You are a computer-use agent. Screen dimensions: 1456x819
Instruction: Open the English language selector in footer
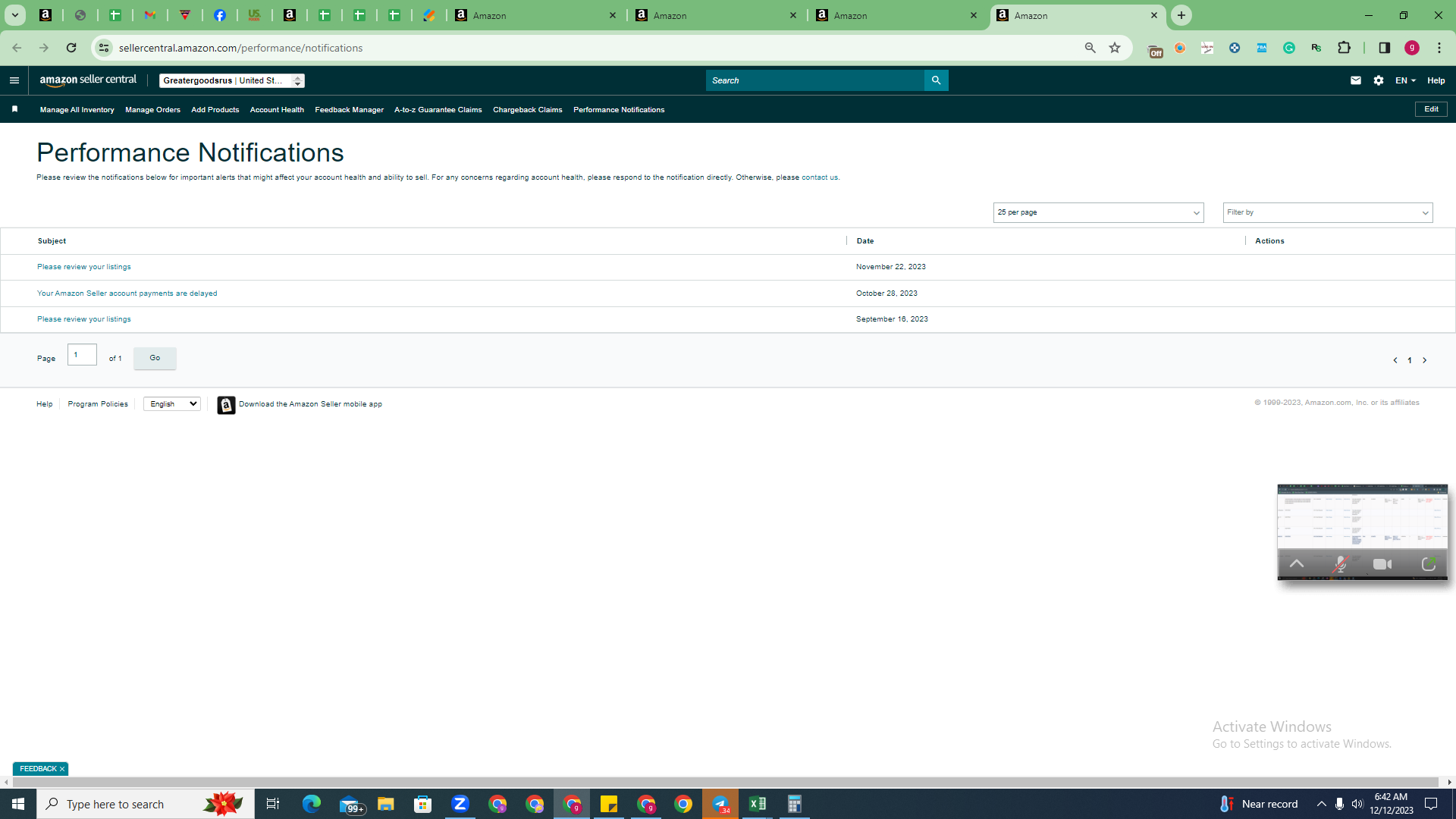172,404
